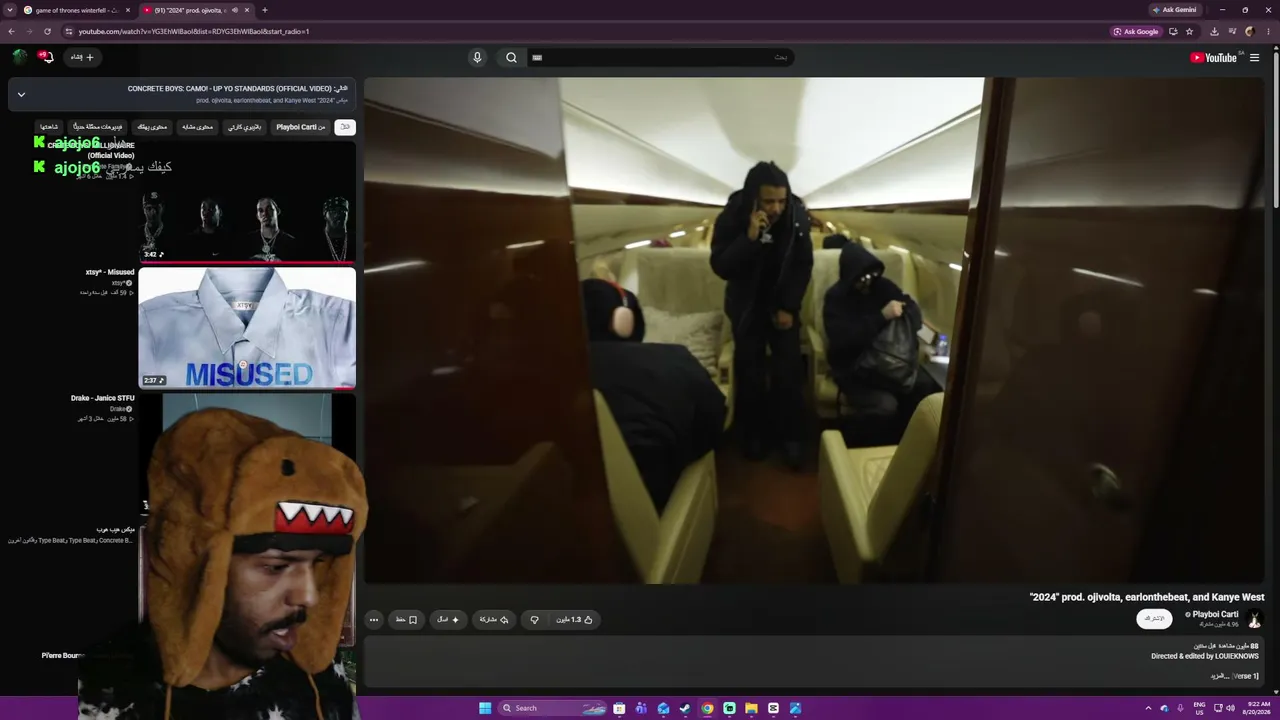Mute the playing YouTube tab audio icon
Viewport: 1280px width, 720px height.
point(235,10)
